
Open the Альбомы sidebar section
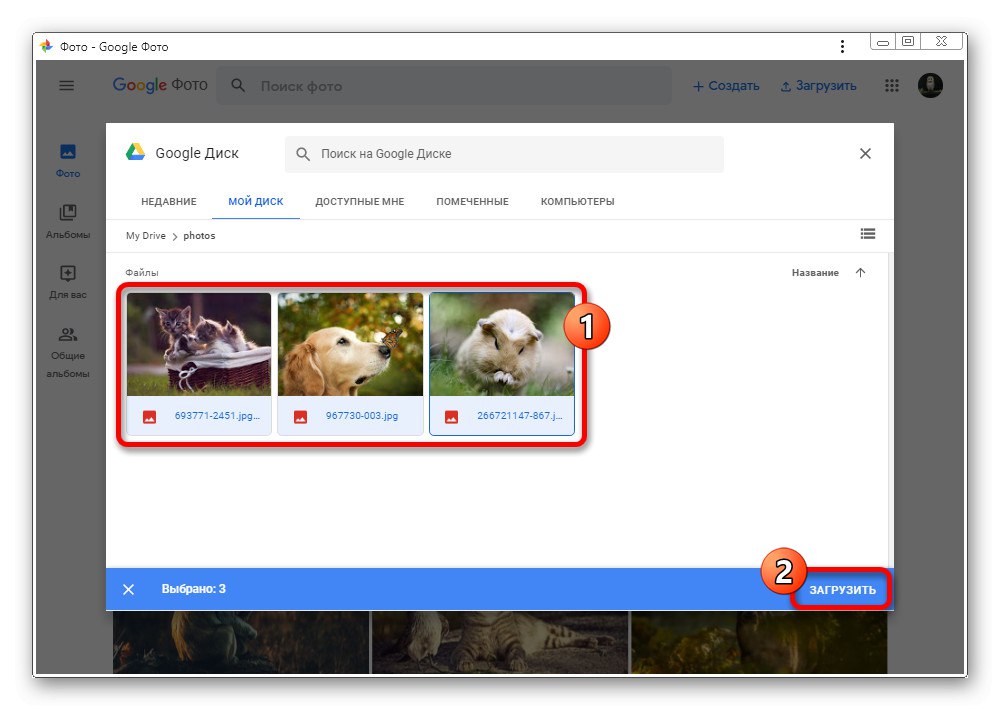[66, 222]
